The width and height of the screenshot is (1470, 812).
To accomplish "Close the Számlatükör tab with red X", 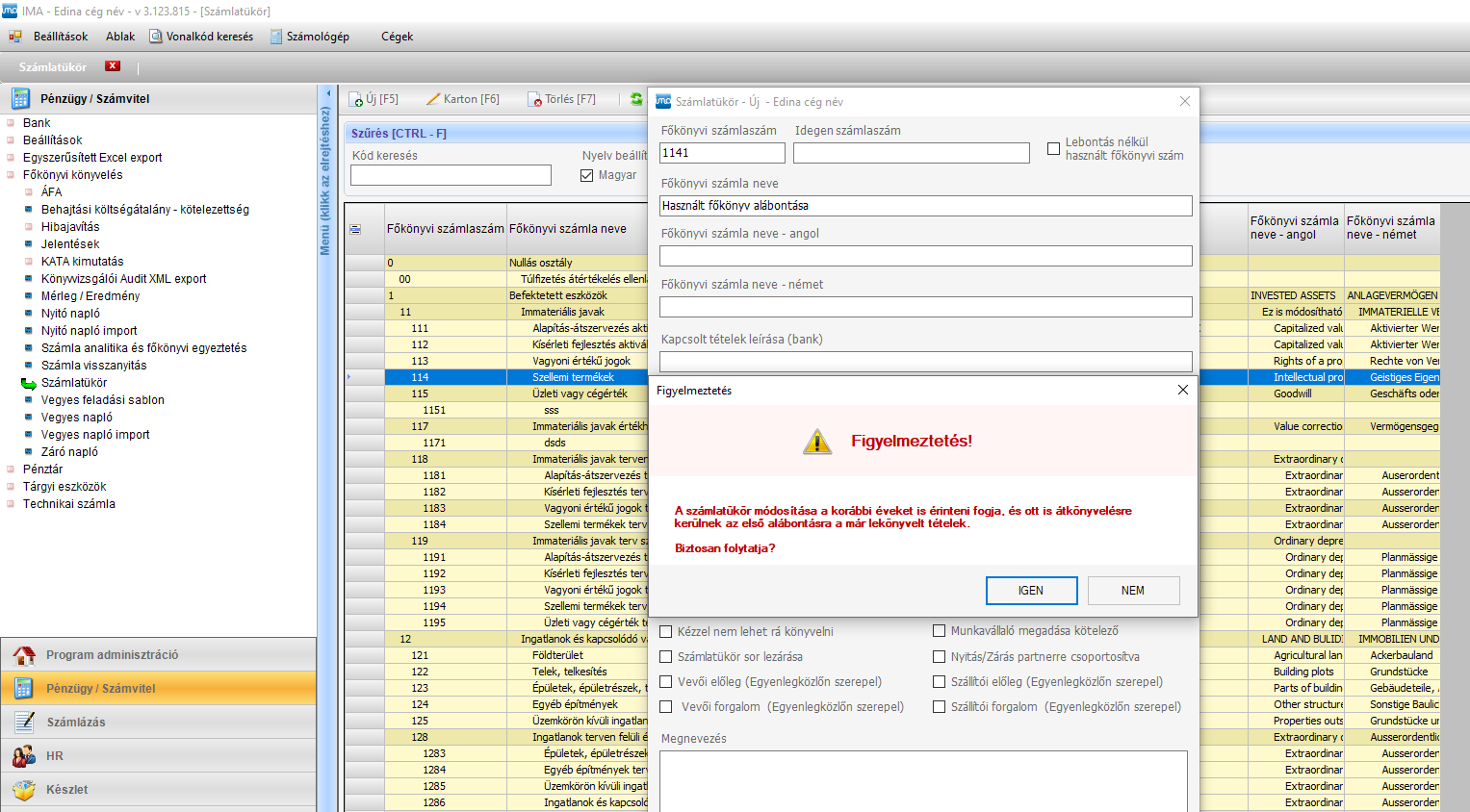I will click(113, 66).
